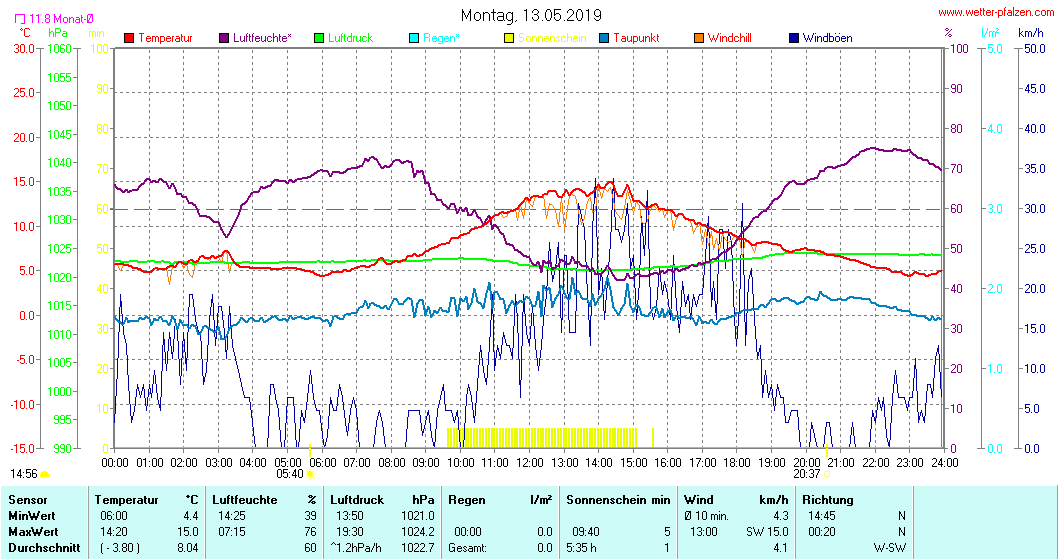This screenshot has width=1058, height=559.
Task: Click the dark blue Windböen legend swatch
Action: point(794,38)
